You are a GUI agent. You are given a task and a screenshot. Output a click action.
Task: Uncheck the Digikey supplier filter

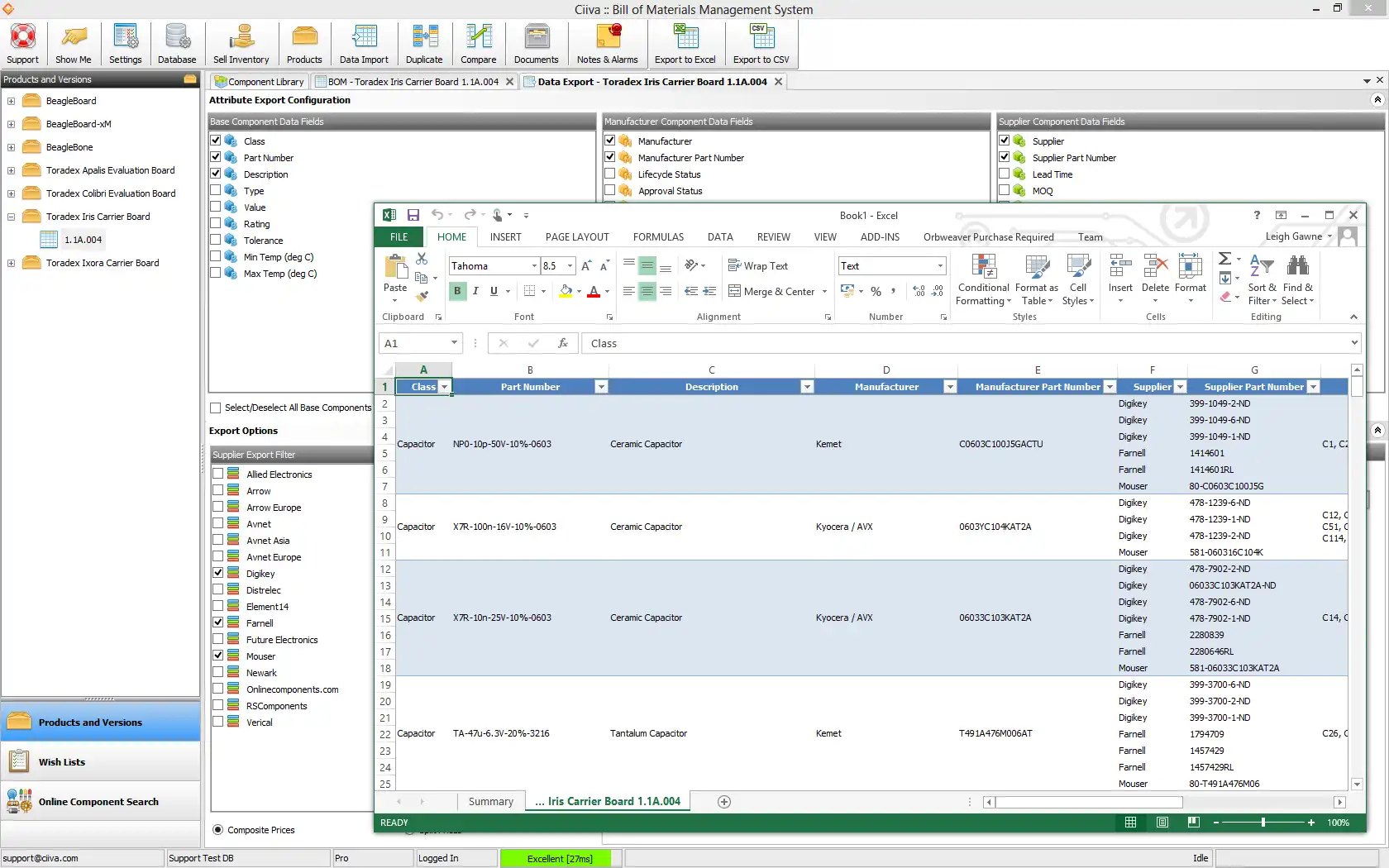click(218, 573)
